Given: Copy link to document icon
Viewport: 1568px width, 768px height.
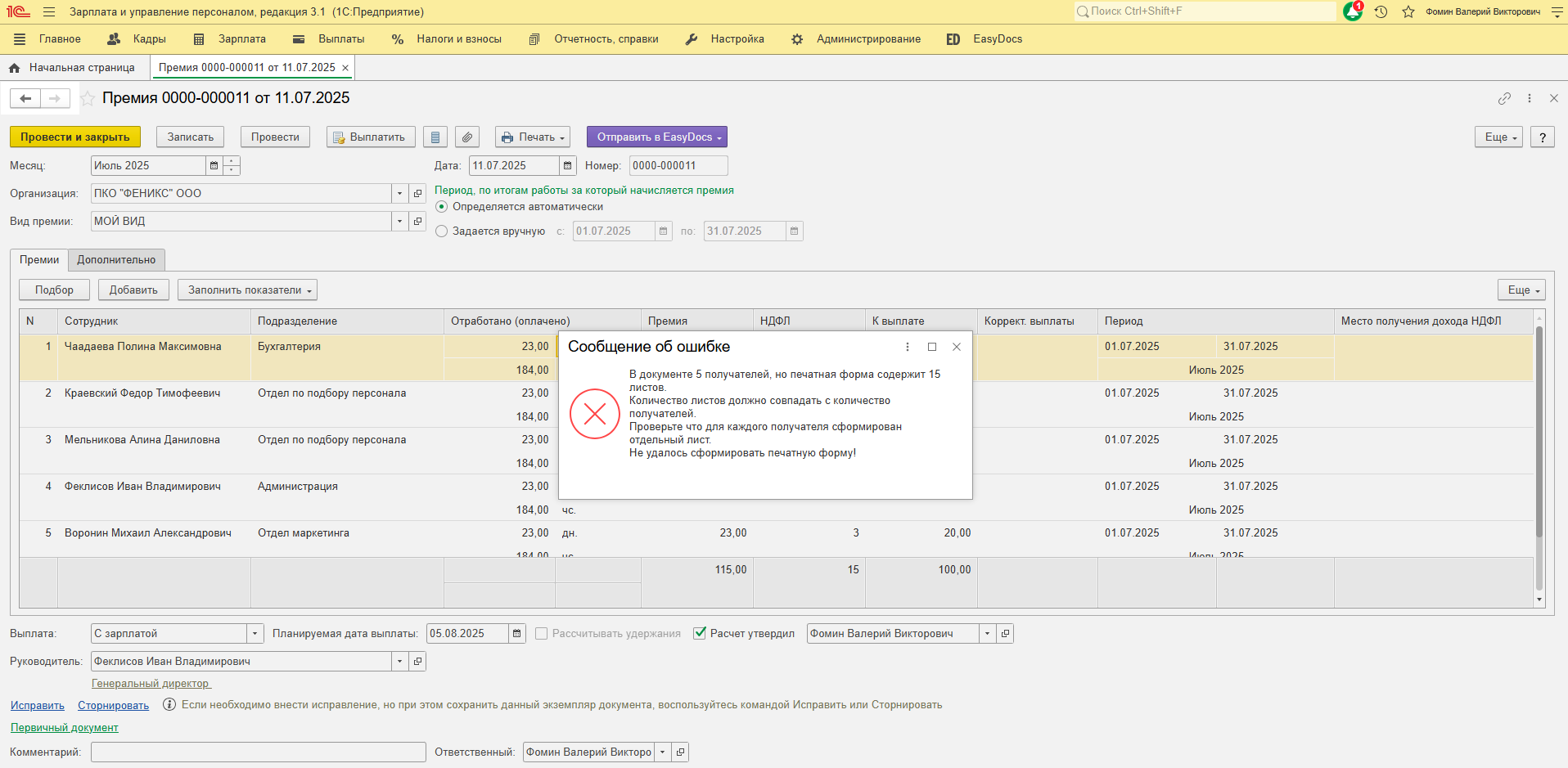Looking at the screenshot, I should point(1504,98).
